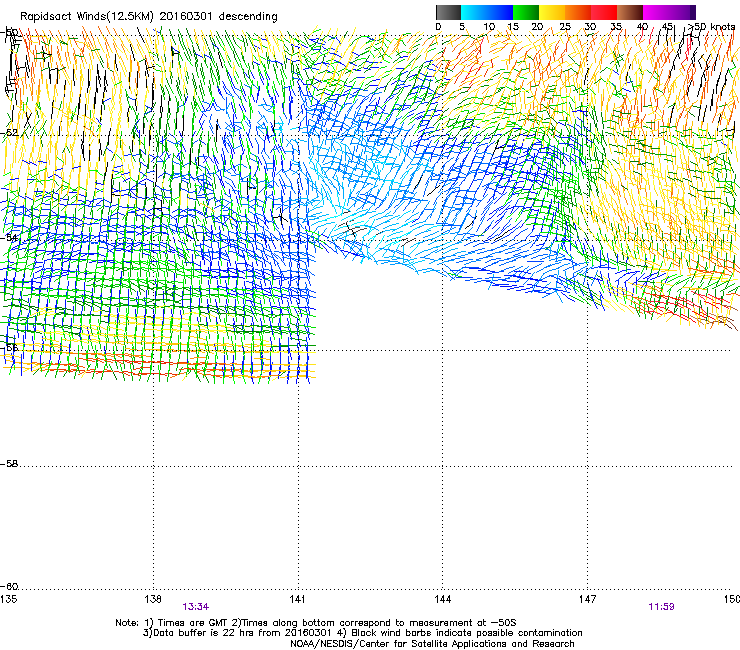Viewport: 740px width, 650px height.
Task: Click the 'Data buffer is 22 hrs' note
Action: click(363, 633)
